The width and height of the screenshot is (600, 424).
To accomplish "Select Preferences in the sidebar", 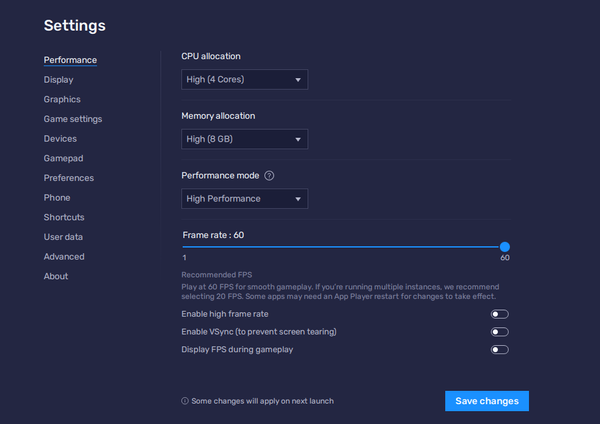I will click(68, 178).
